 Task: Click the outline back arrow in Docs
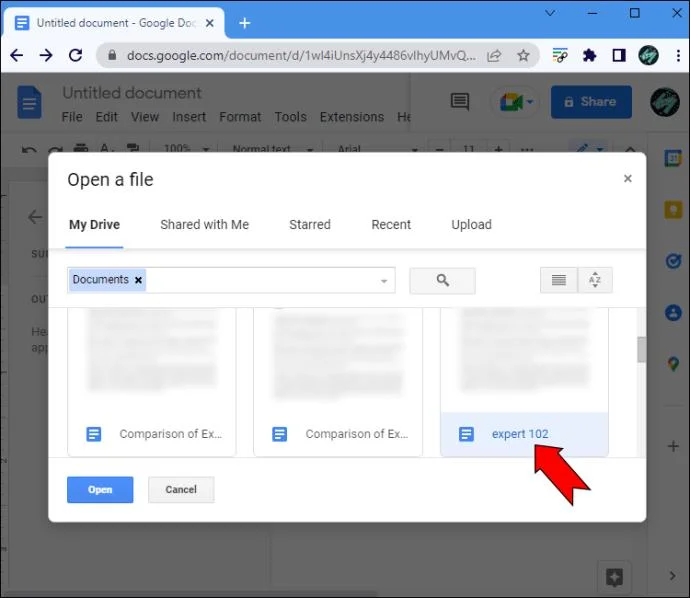coord(35,217)
